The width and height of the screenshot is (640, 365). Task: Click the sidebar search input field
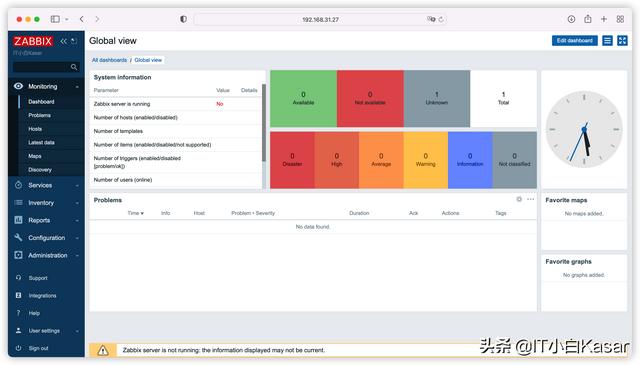[x=46, y=67]
